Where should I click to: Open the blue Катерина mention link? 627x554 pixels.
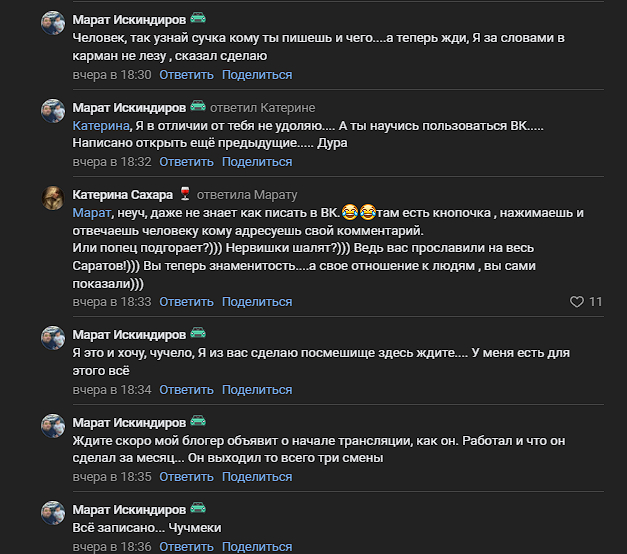(x=101, y=126)
